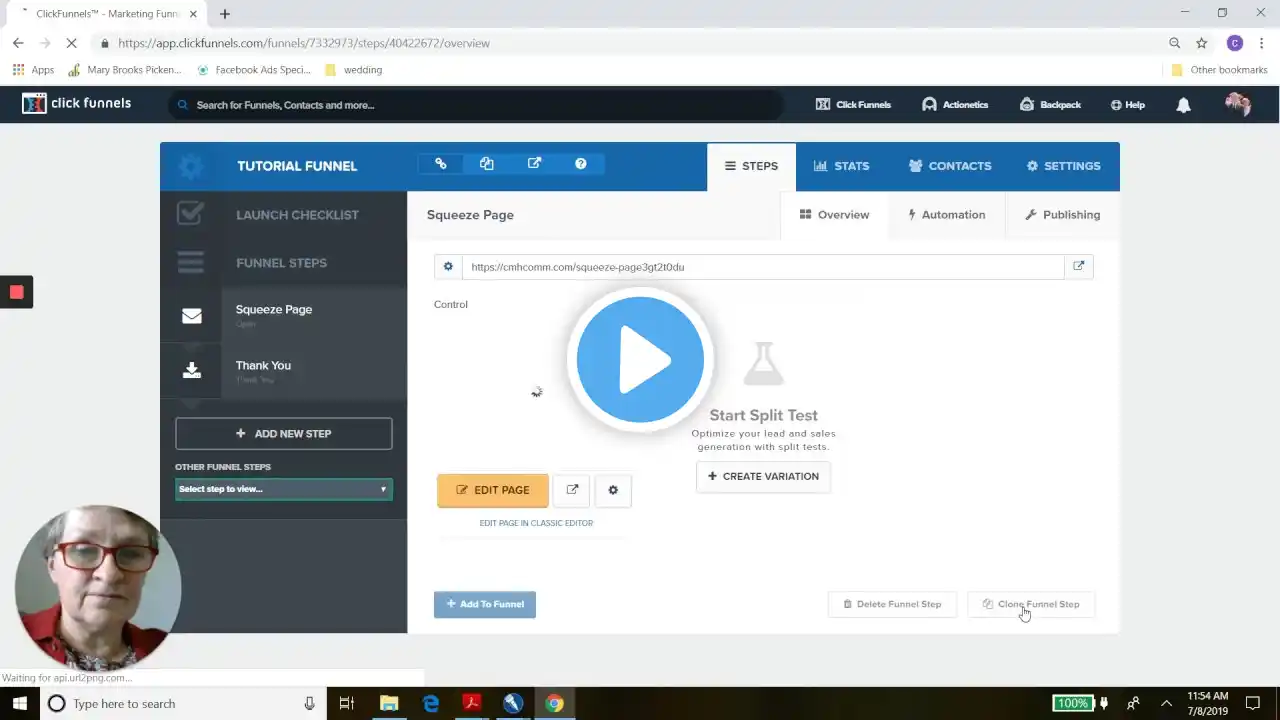Click the ClickFunnels logo

coord(77,103)
